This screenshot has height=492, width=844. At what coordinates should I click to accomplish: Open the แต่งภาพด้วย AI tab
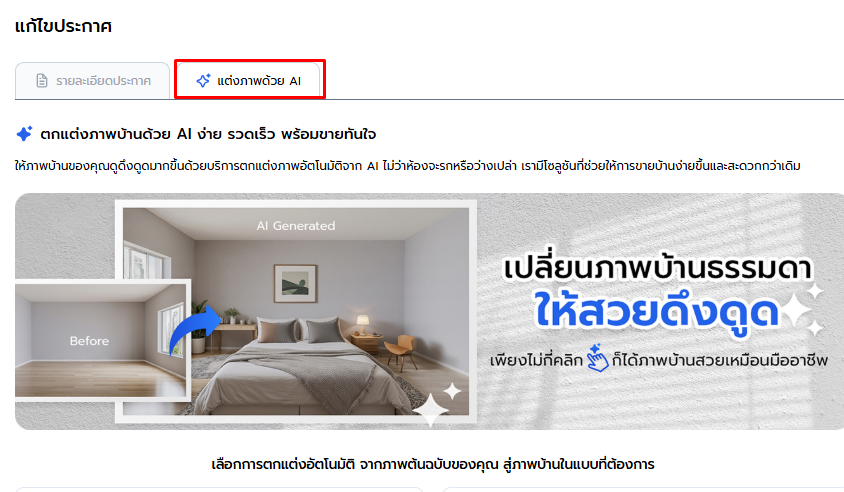[x=249, y=81]
